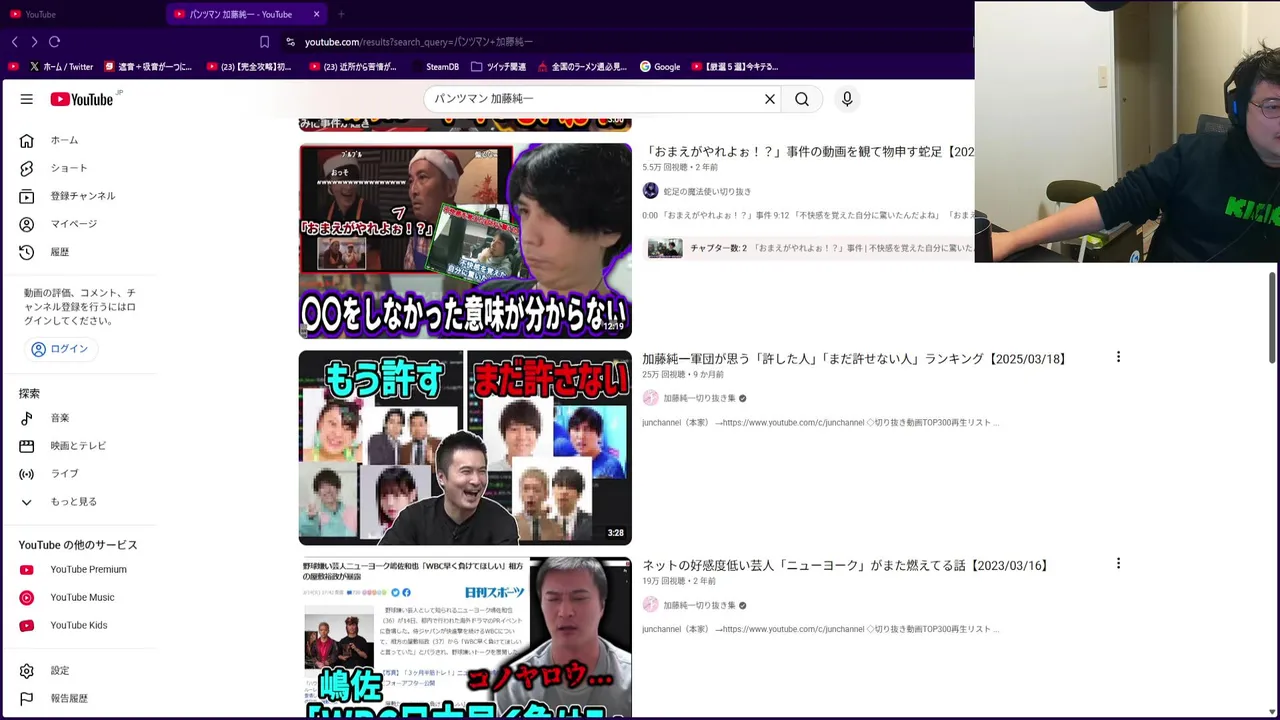Open マイページ in the sidebar
Image resolution: width=1280 pixels, height=720 pixels.
click(x=80, y=224)
